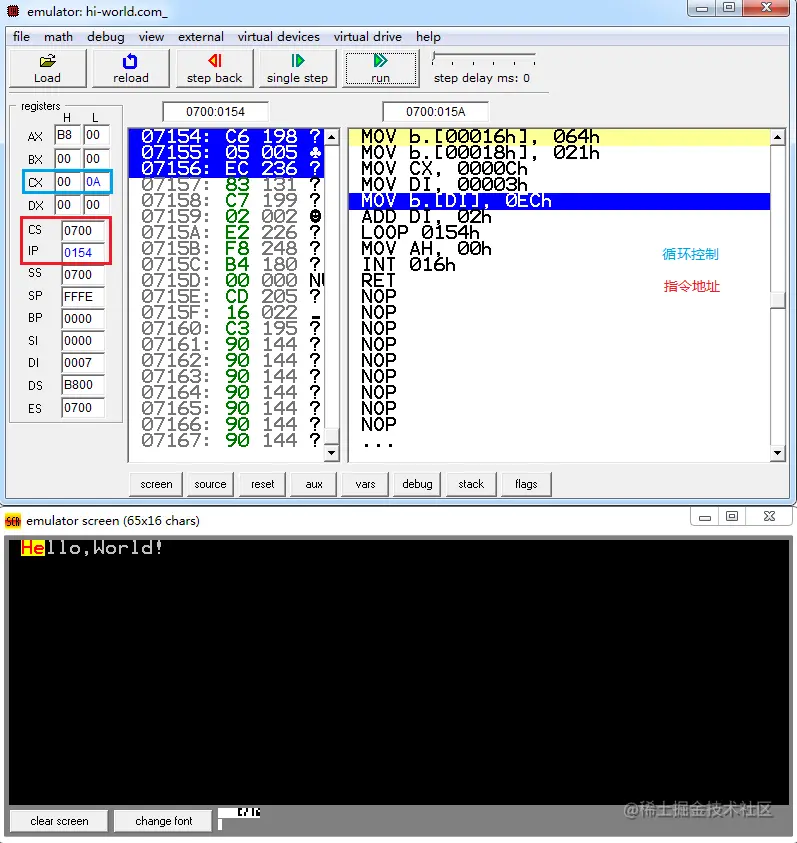The height and width of the screenshot is (843, 797).
Task: Select instruction ADD DI, 02h
Action: point(559,217)
